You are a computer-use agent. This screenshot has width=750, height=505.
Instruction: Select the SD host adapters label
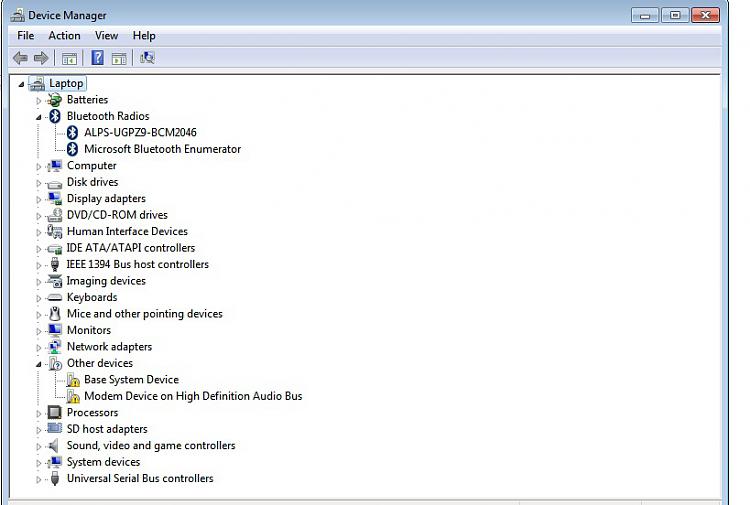point(107,429)
